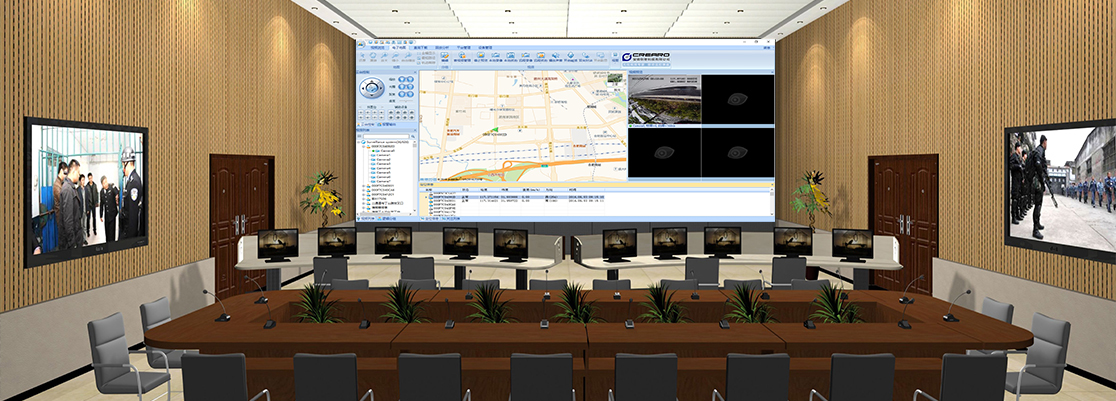Open the third ribbon tab
The image size is (1116, 401).
pos(421,46)
